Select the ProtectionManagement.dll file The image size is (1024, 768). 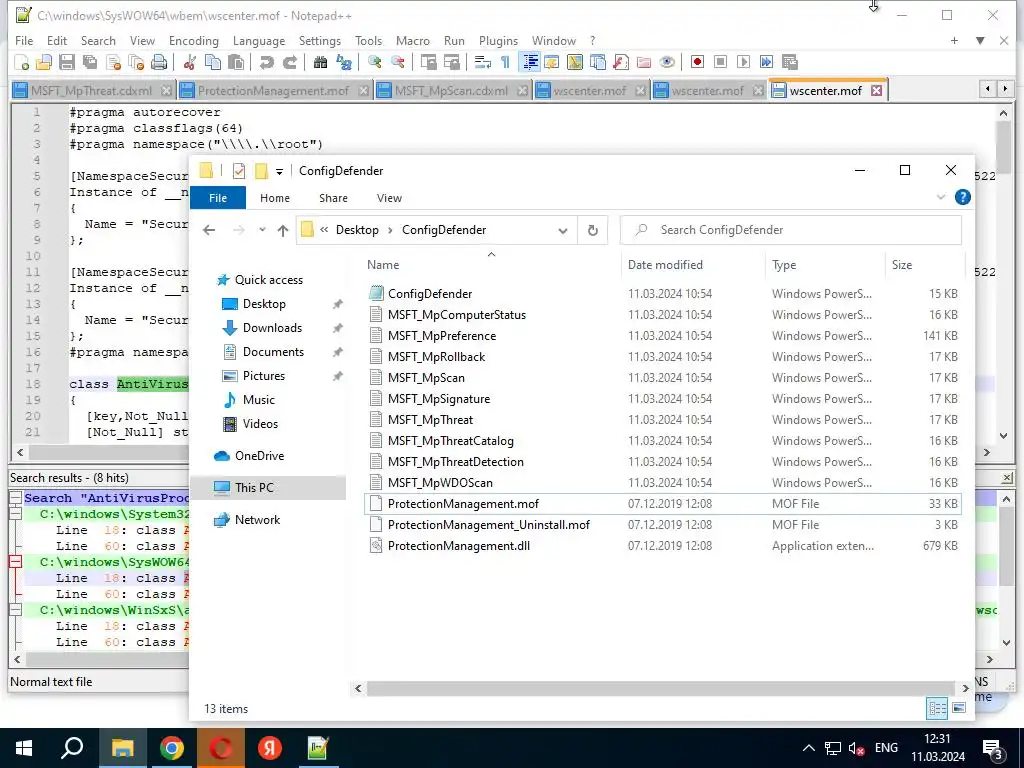[458, 546]
